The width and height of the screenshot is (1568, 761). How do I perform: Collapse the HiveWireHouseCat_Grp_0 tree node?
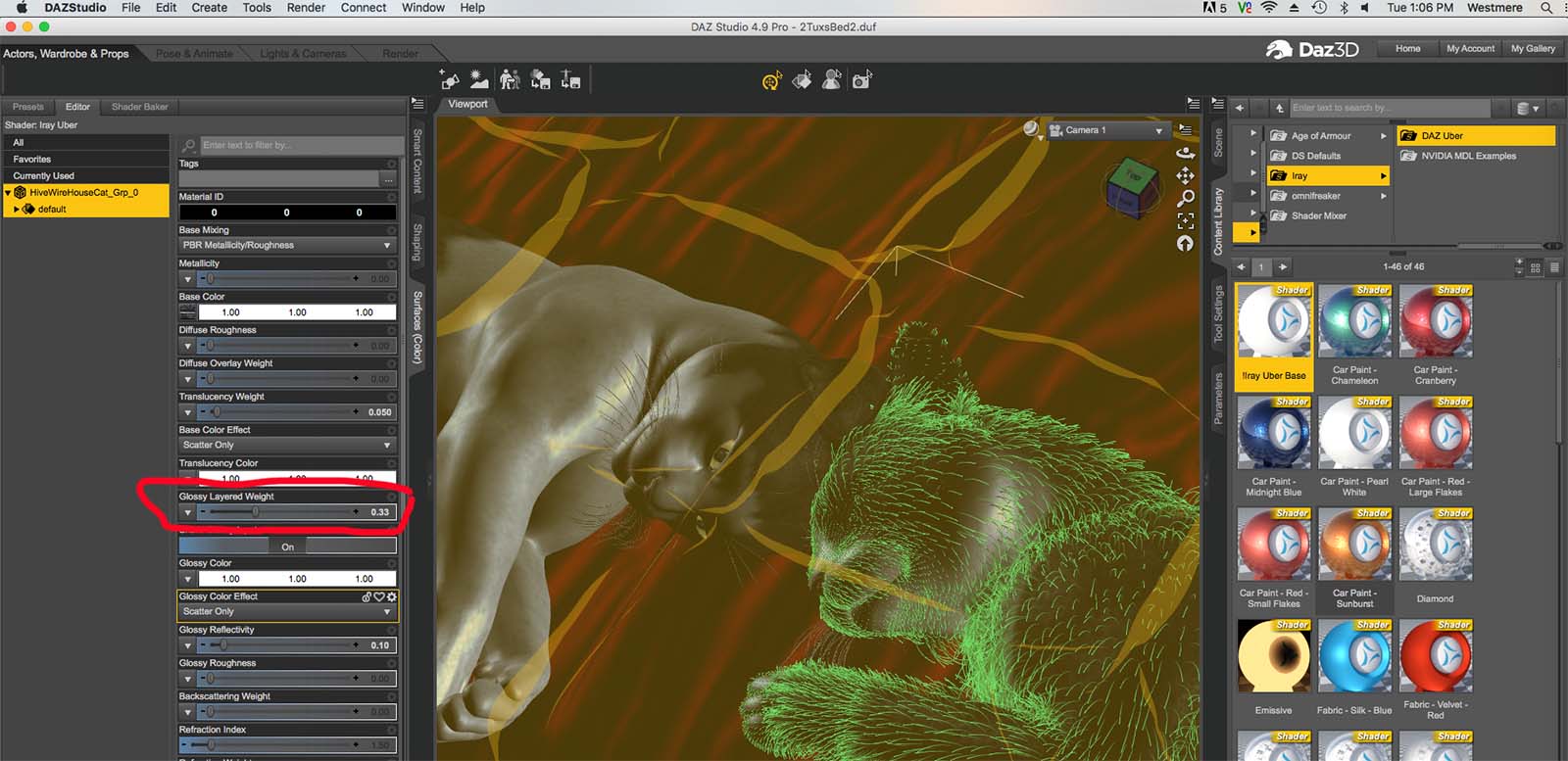point(8,193)
